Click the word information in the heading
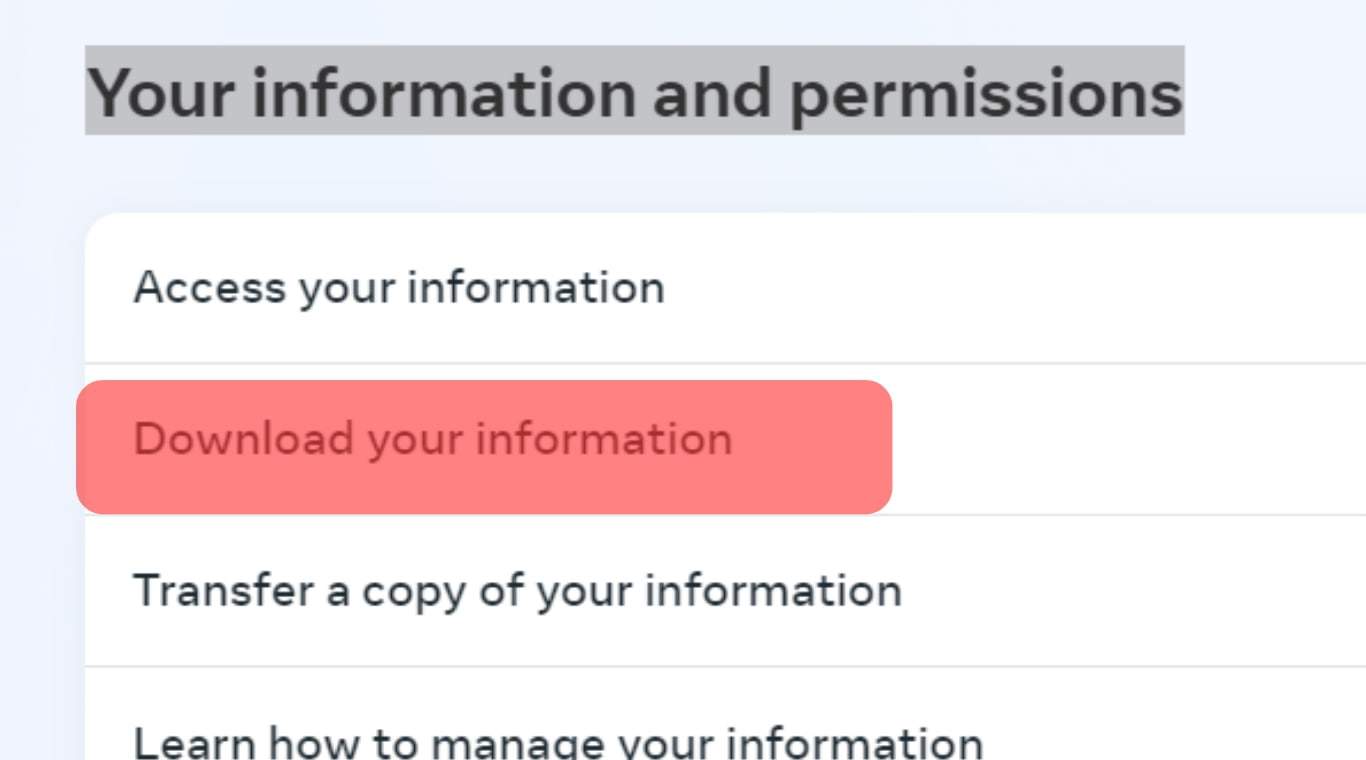Viewport: 1366px width, 760px height. point(444,93)
